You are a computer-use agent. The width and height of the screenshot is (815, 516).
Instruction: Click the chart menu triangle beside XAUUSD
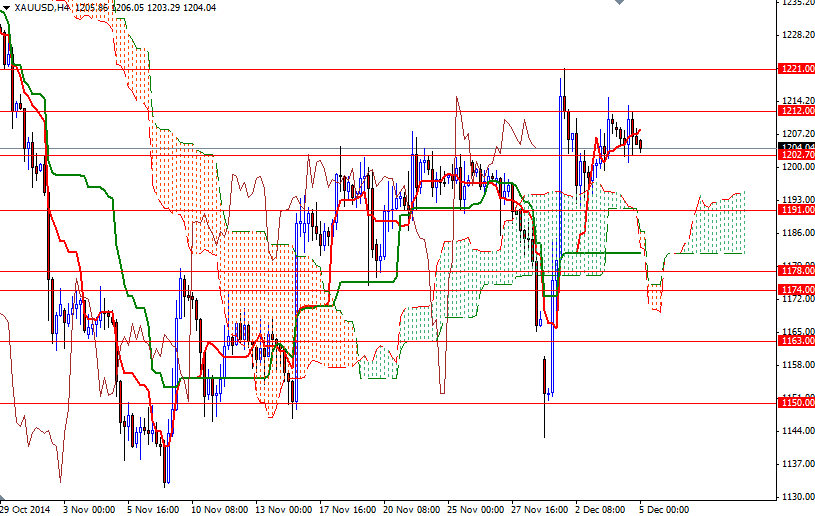click(7, 7)
